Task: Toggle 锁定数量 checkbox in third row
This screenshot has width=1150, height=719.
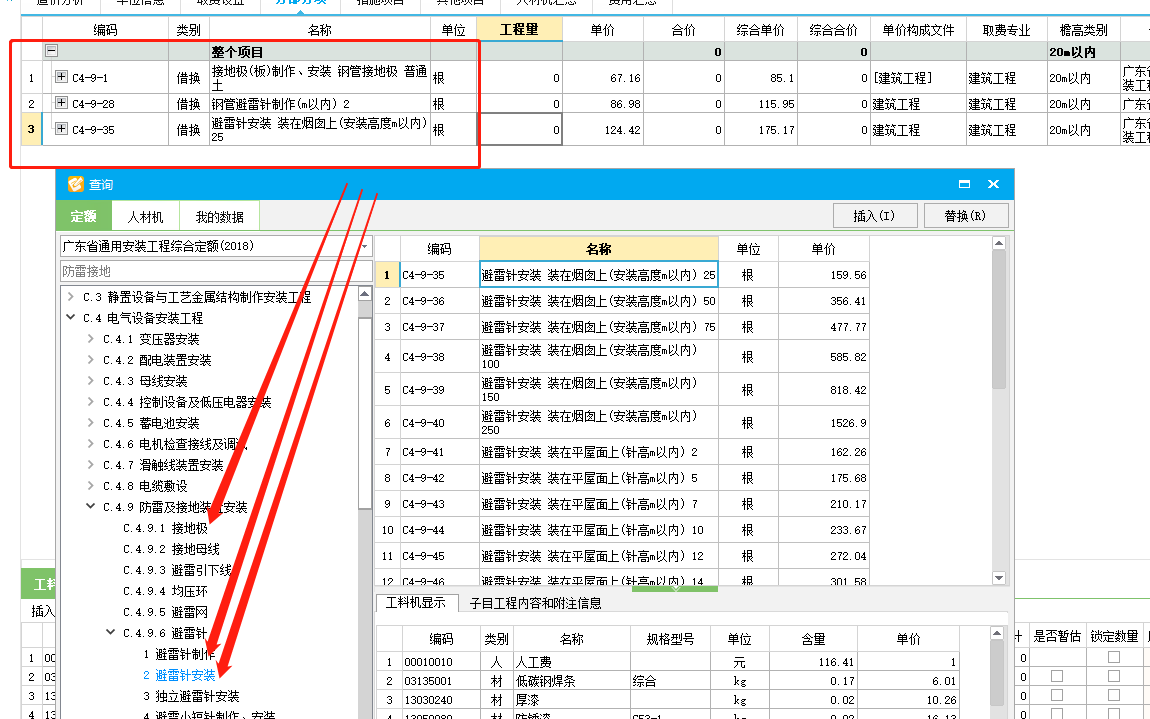Action: point(1113,695)
